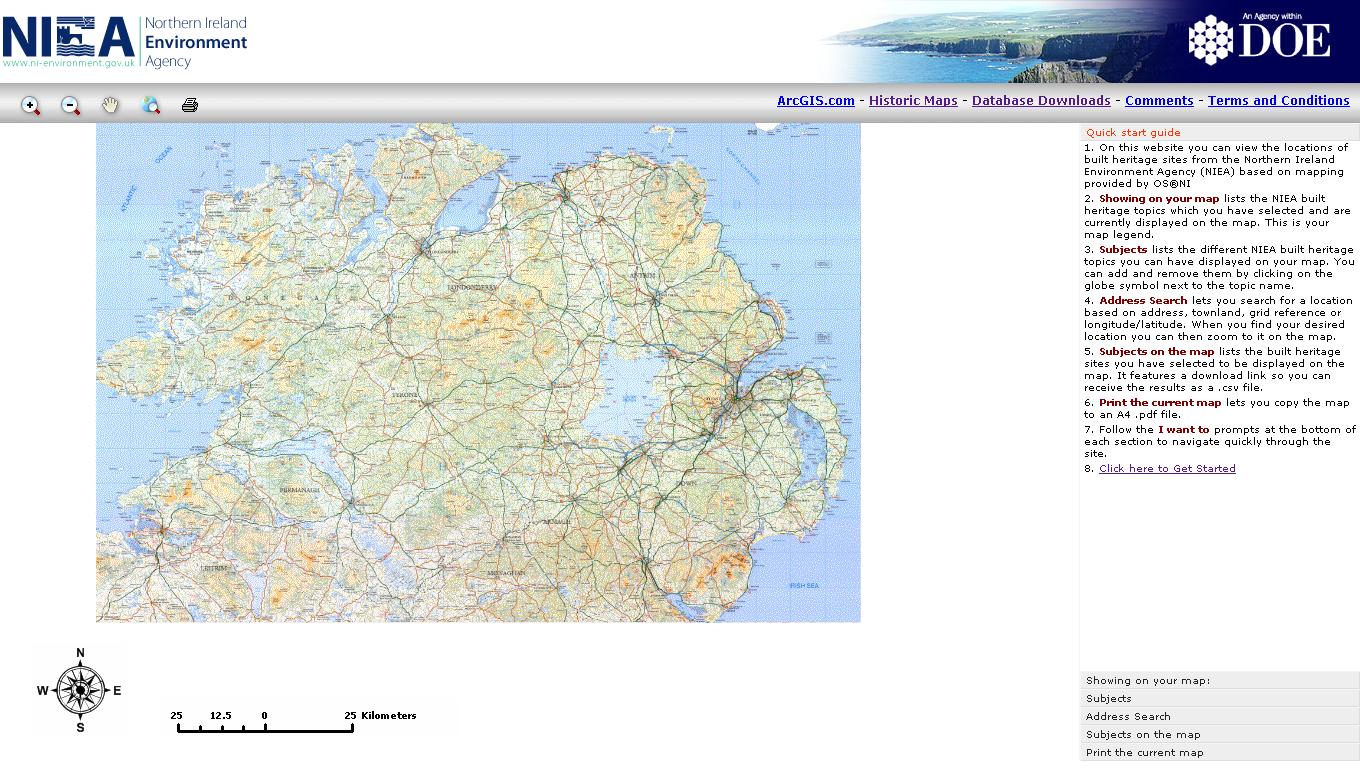This screenshot has width=1360, height=768.
Task: Click the compass rose graphic
Action: click(79, 689)
